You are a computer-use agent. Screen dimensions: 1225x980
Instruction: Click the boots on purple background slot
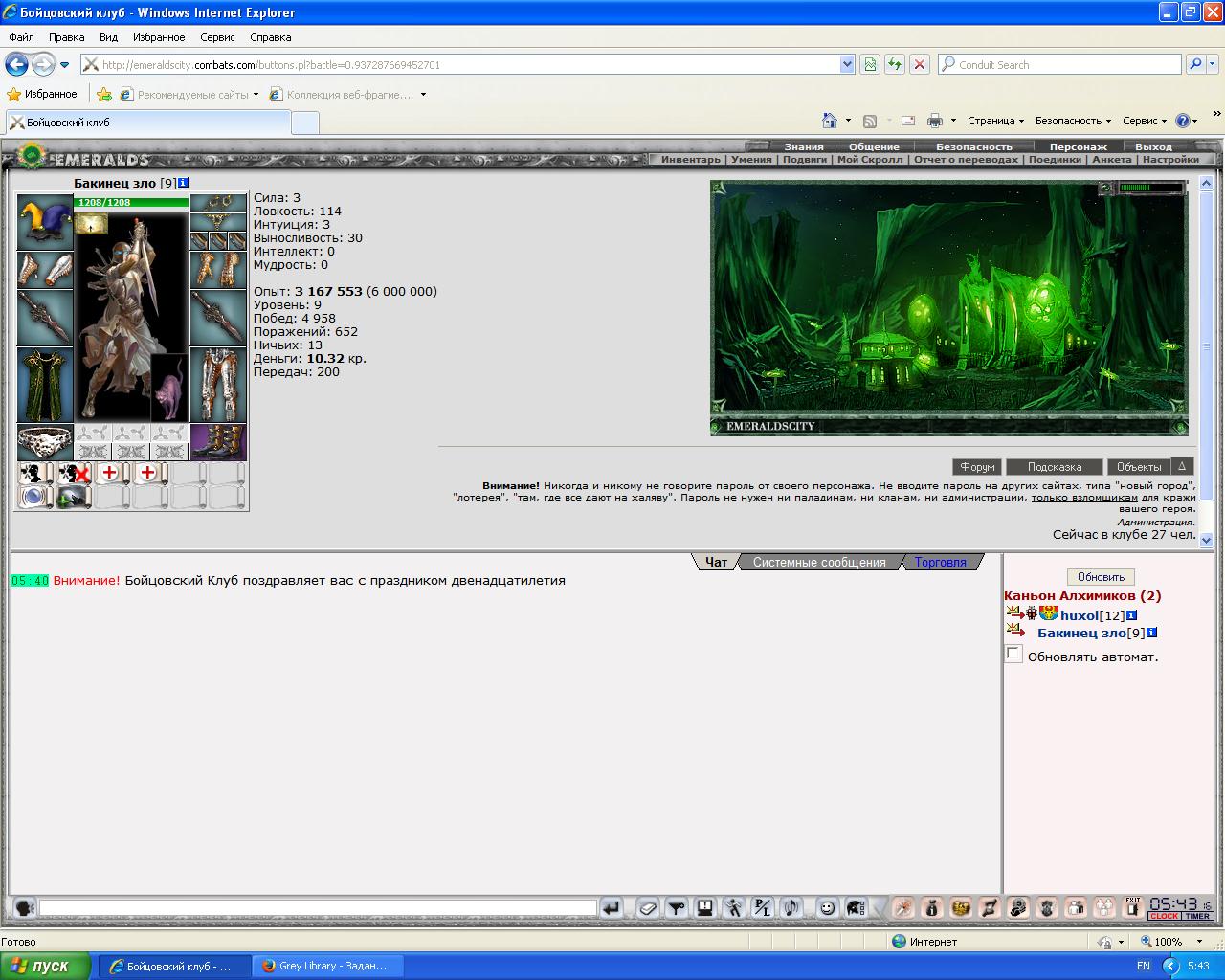(x=218, y=442)
